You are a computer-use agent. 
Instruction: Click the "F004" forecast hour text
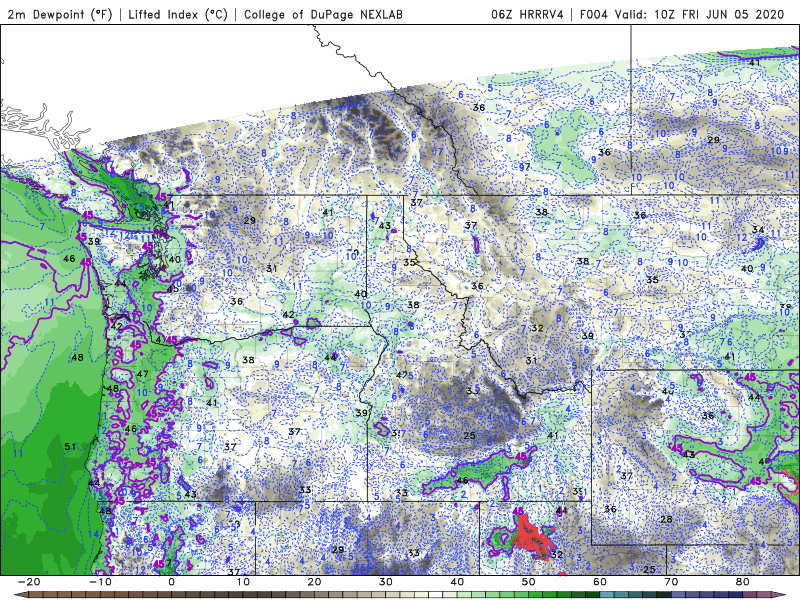click(594, 14)
